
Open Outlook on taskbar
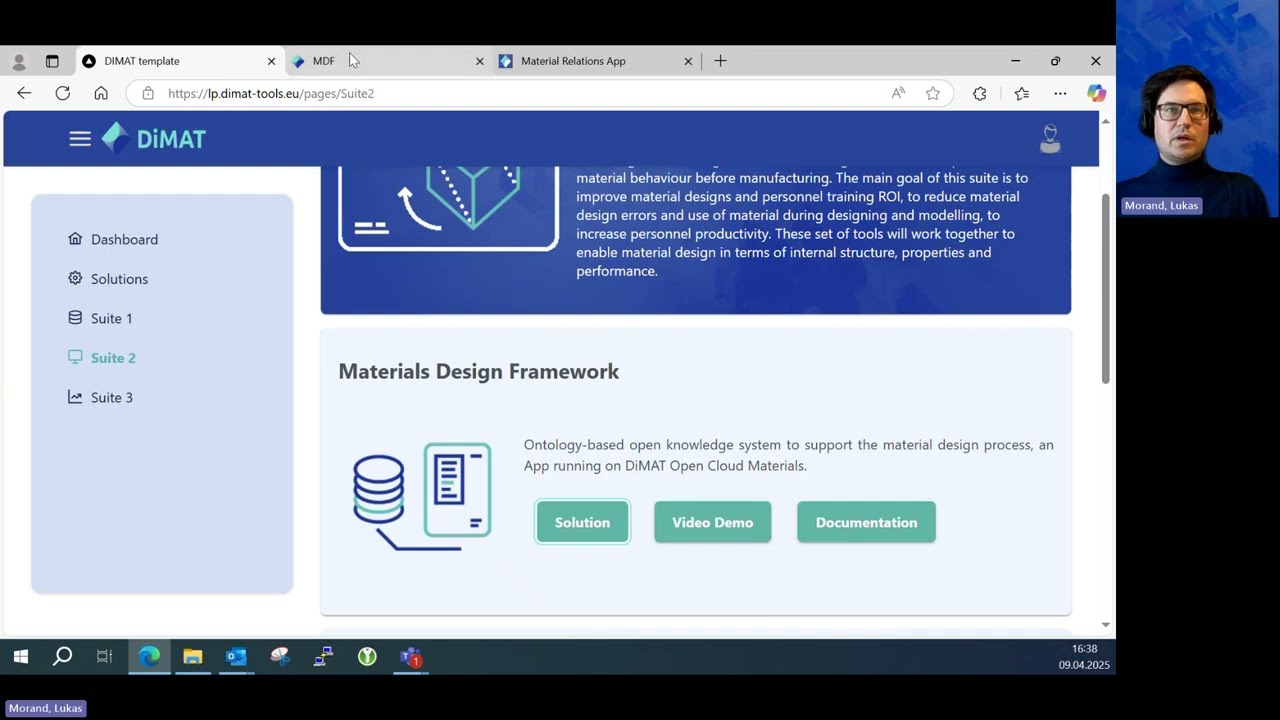click(x=236, y=657)
